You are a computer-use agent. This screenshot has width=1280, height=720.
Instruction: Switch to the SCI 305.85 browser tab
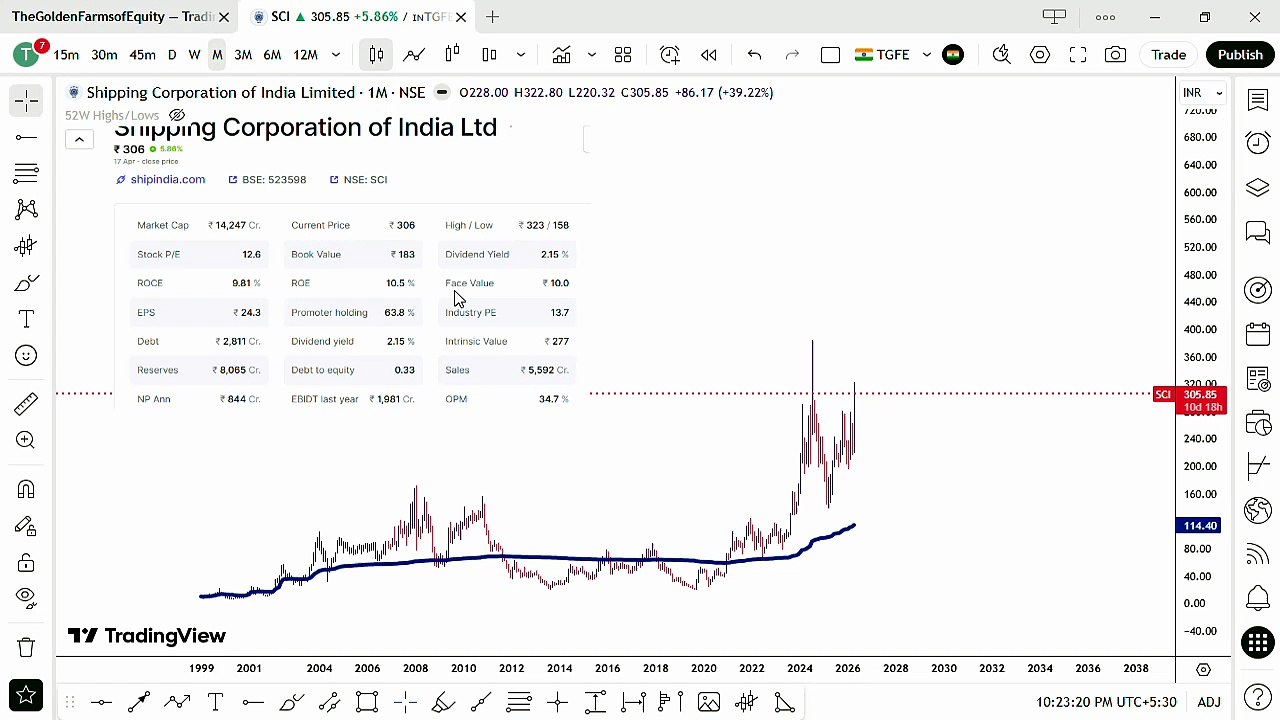(x=358, y=17)
